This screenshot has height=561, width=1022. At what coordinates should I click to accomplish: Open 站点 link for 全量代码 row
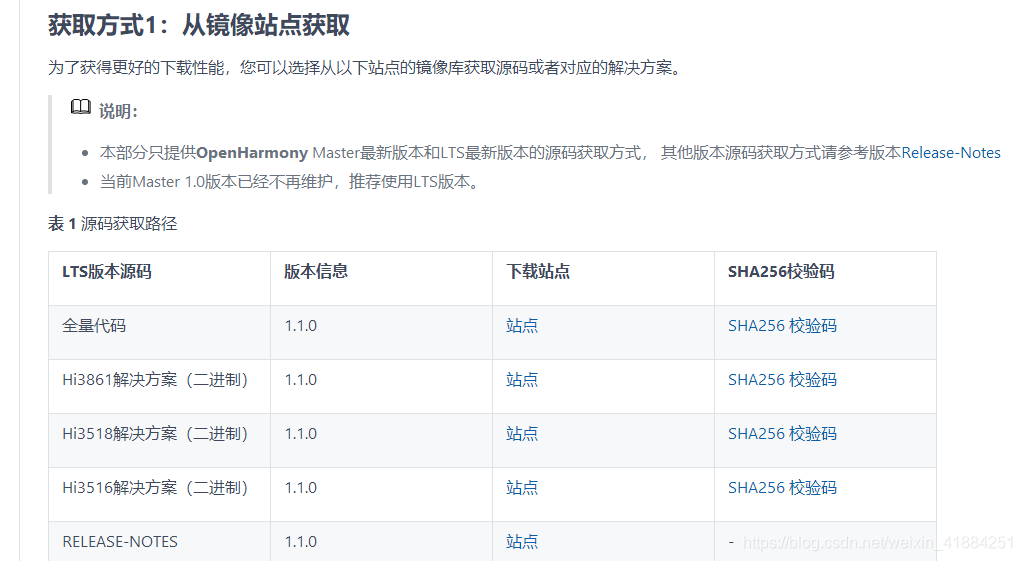tap(522, 326)
